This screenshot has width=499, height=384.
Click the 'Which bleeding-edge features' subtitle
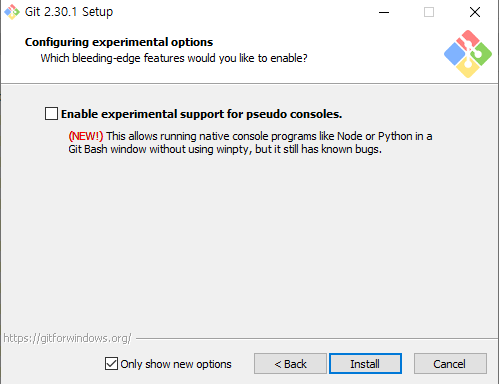point(174,58)
